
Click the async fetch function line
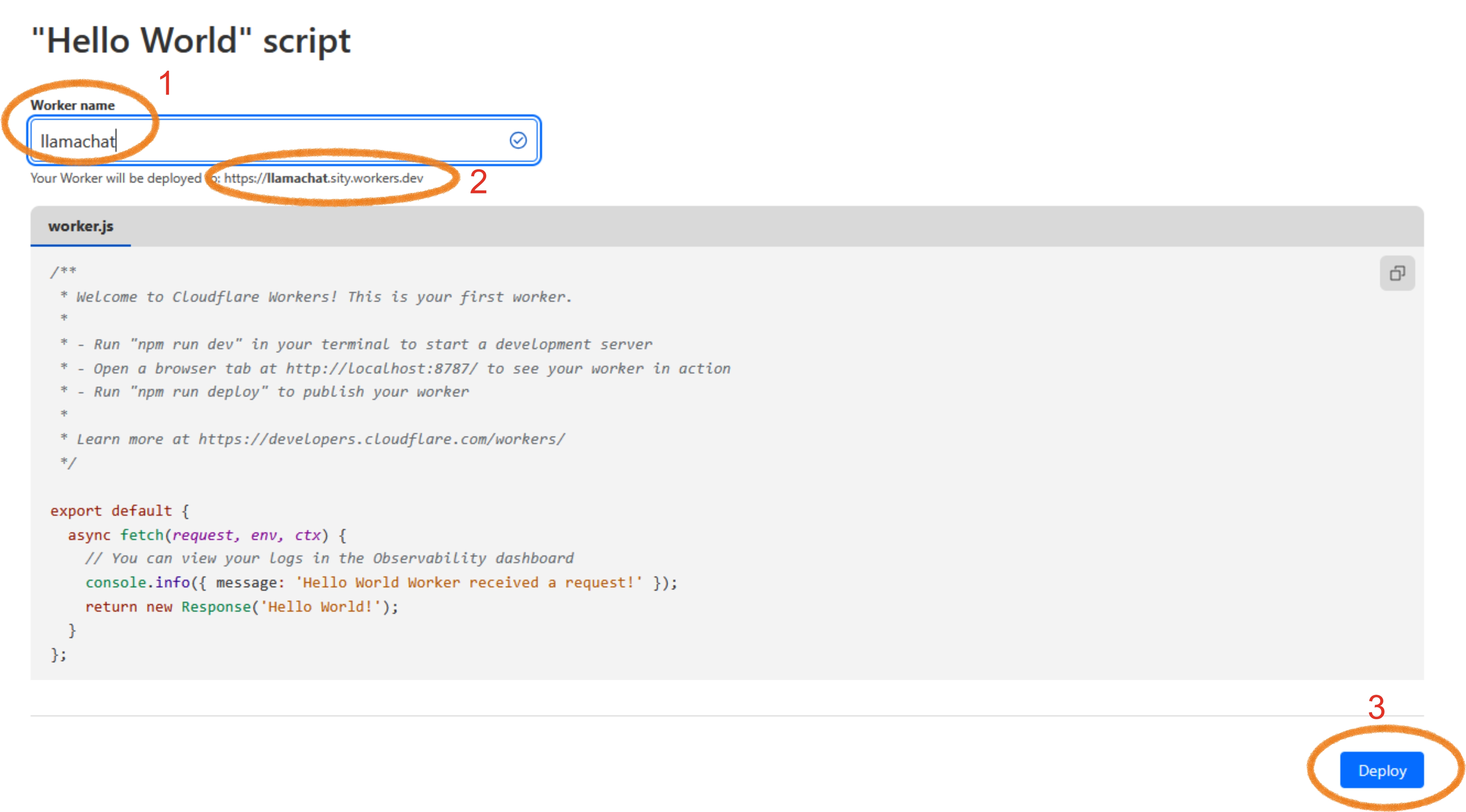tap(207, 535)
